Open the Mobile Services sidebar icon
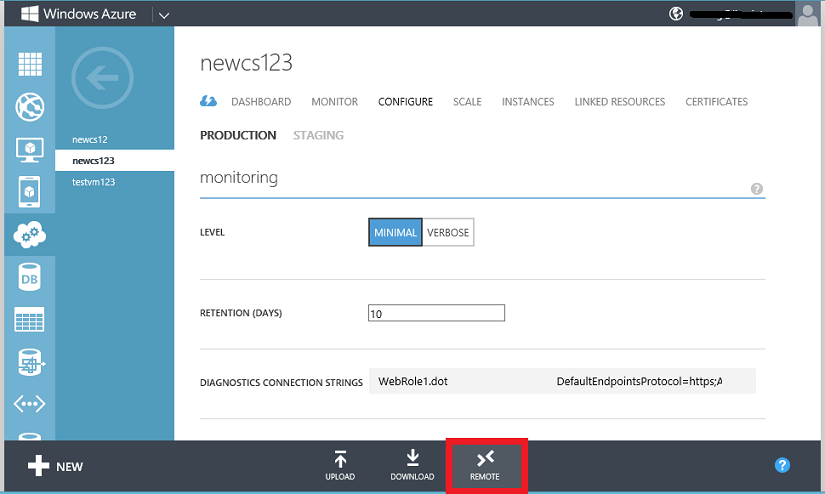825x494 pixels. pos(29,191)
